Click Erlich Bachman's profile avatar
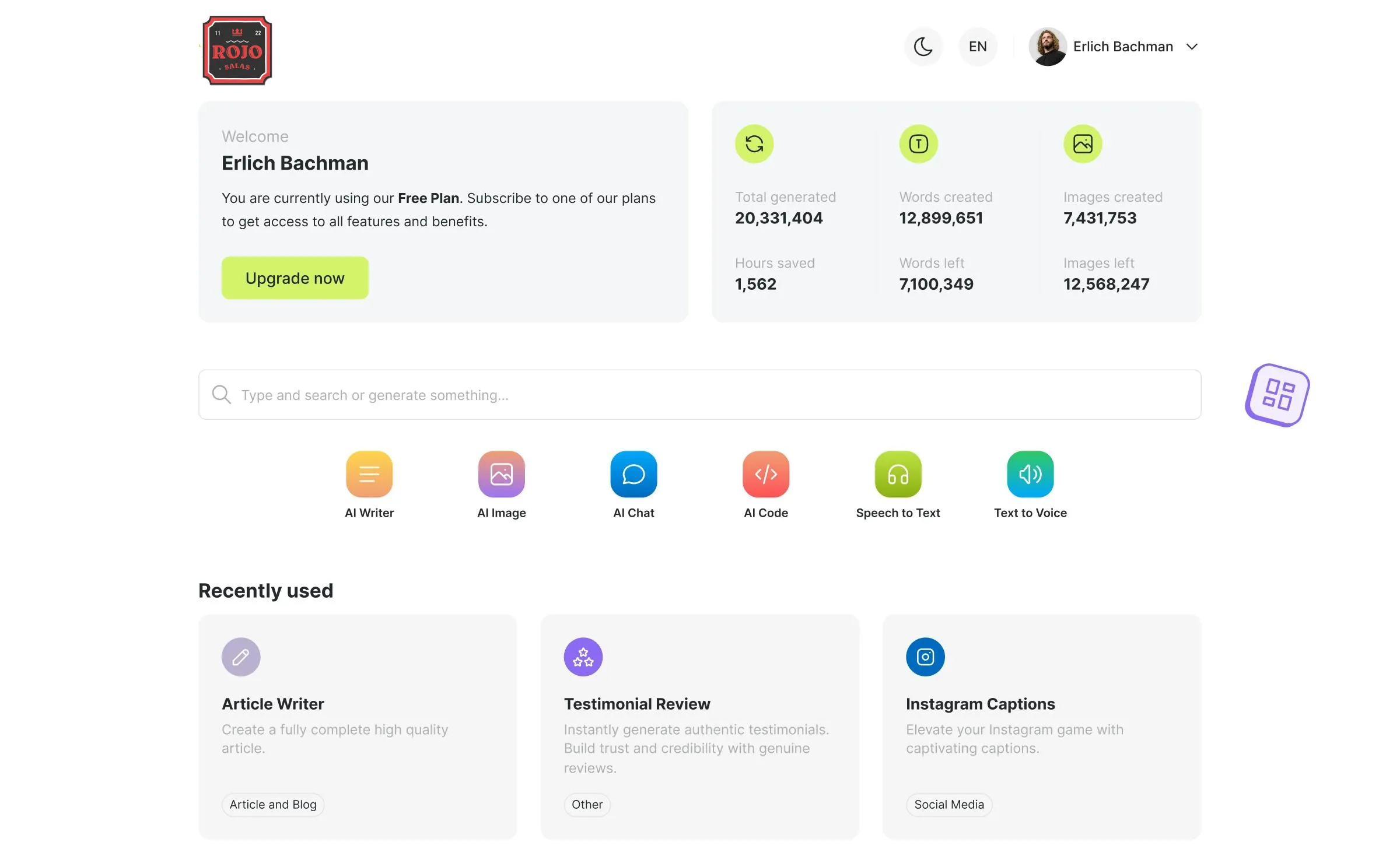 click(x=1048, y=46)
